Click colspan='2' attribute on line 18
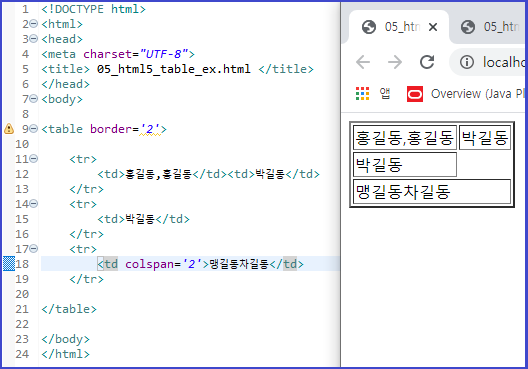528x369 pixels. point(164,264)
